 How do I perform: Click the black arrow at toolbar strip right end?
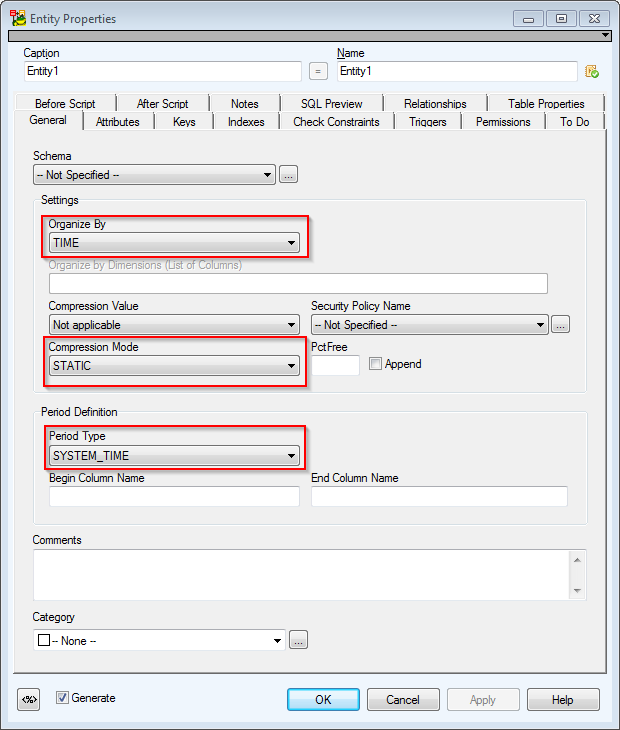pyautogui.click(x=605, y=35)
